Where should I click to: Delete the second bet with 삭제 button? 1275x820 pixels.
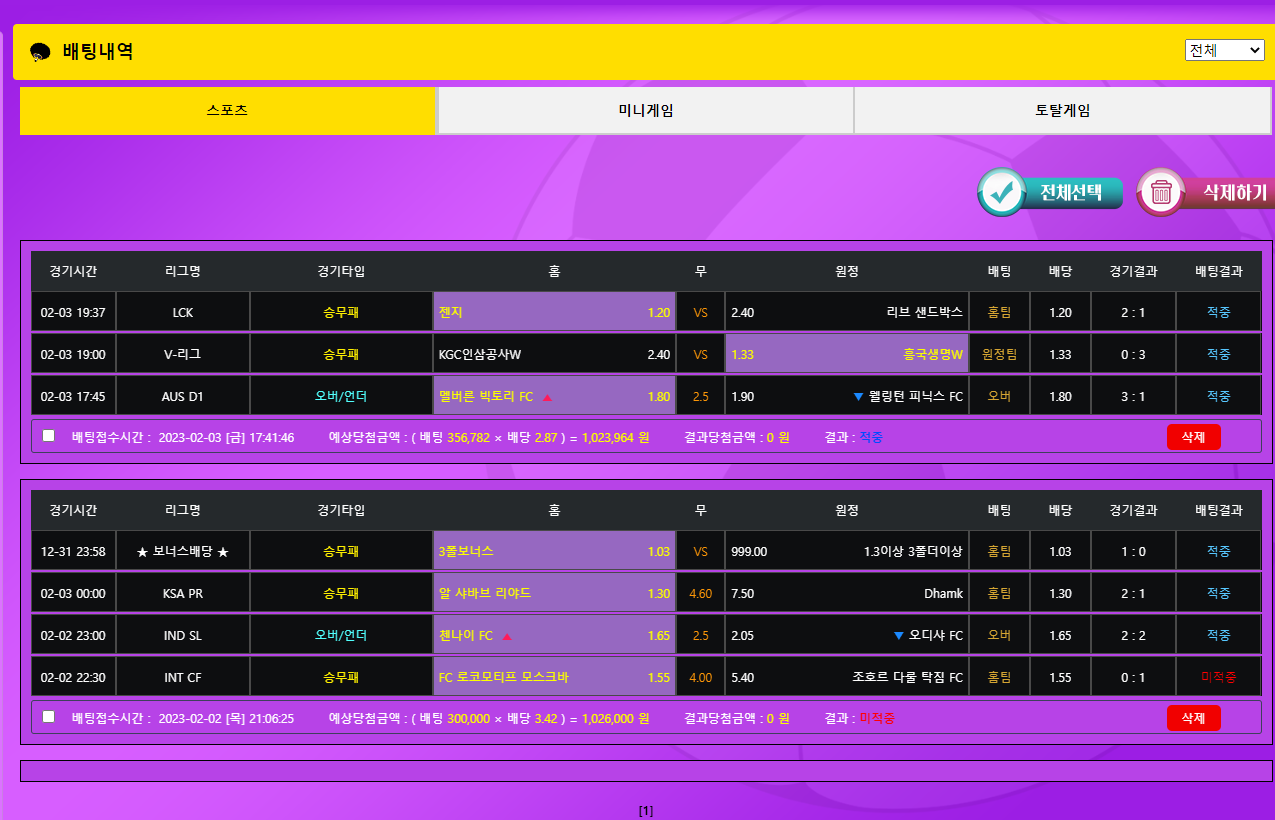point(1193,718)
